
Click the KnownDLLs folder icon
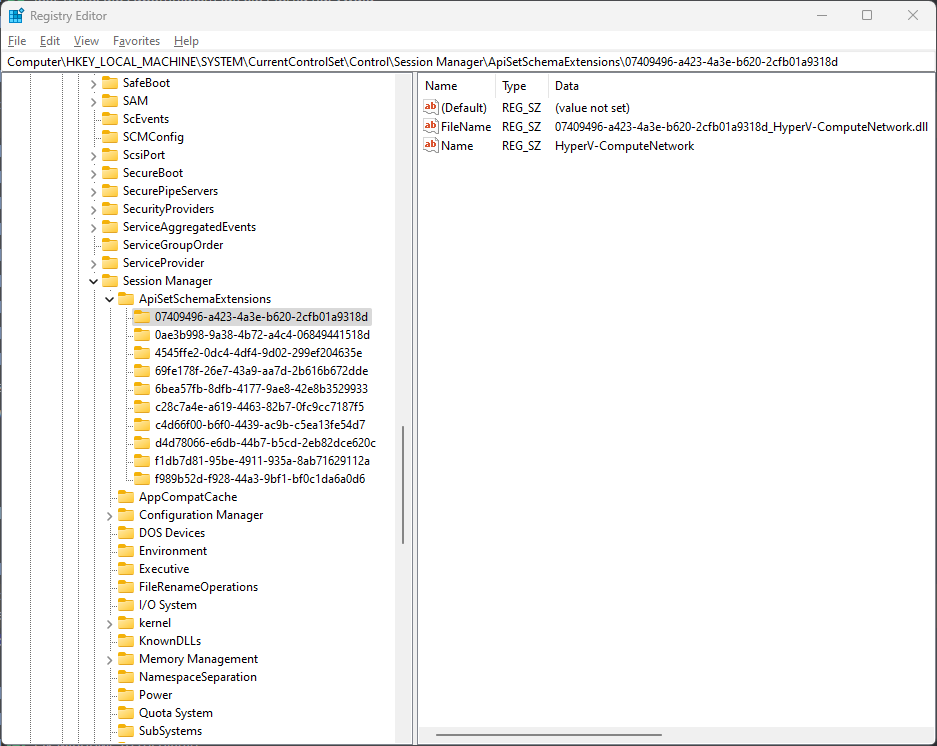pyautogui.click(x=126, y=641)
